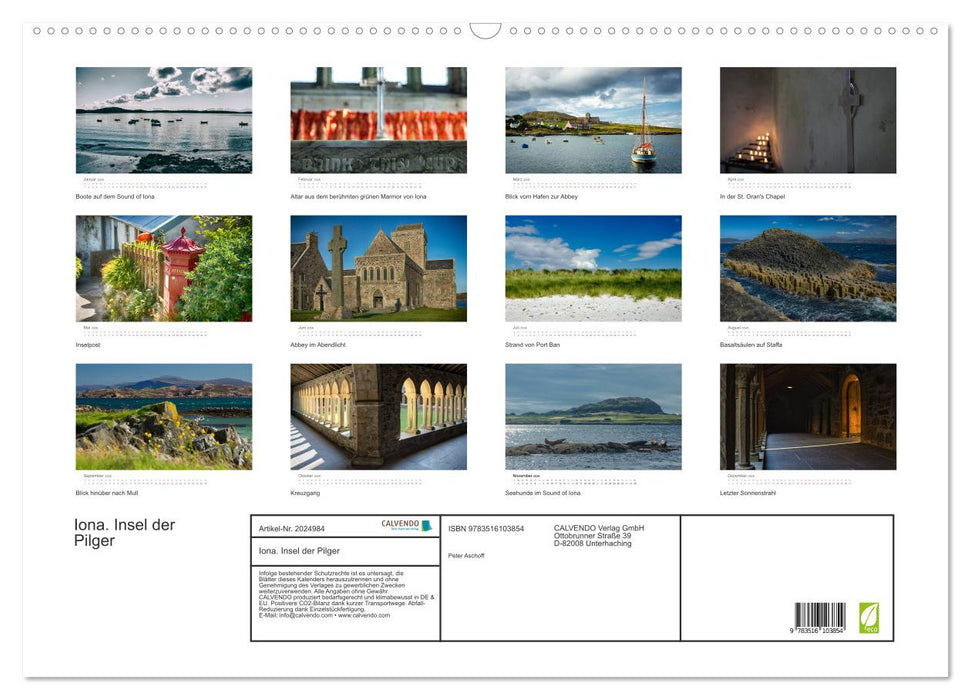Viewport: 971px width, 700px height.
Task: Click the CALVENDO logo in the info box
Action: pyautogui.click(x=404, y=526)
